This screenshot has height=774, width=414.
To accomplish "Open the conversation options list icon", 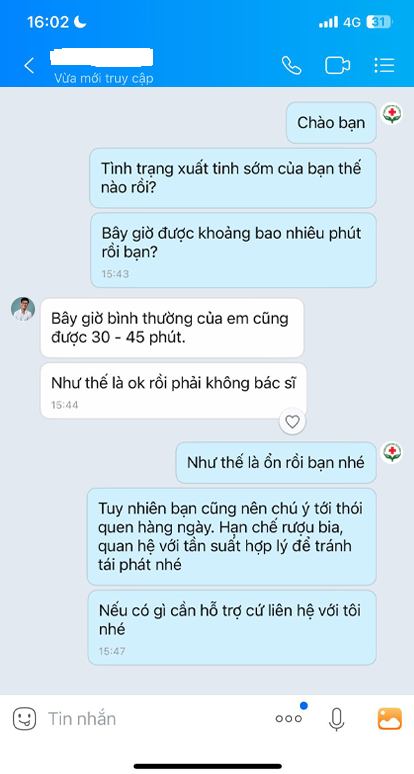I will (x=384, y=65).
